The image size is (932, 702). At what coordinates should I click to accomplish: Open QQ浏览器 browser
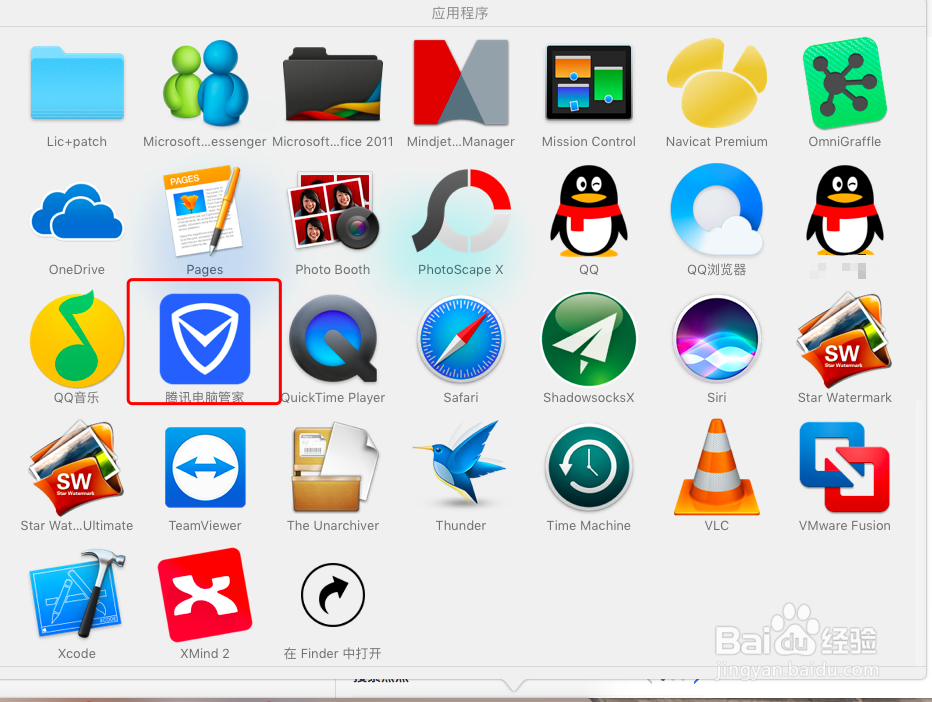[717, 212]
